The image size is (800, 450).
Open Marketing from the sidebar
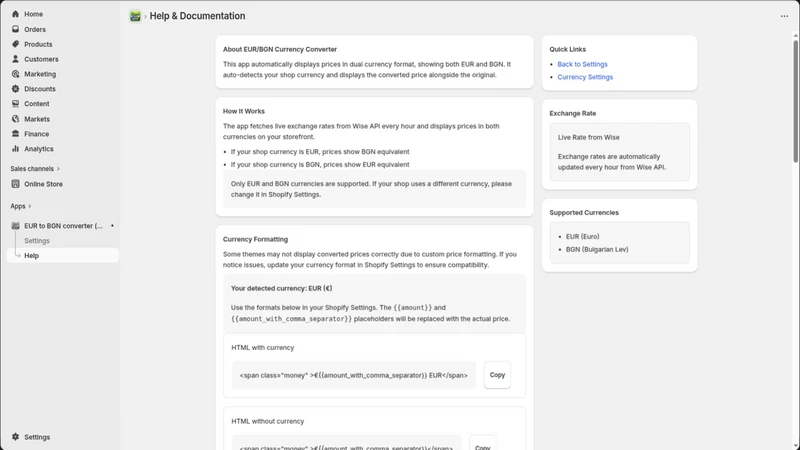coord(40,74)
